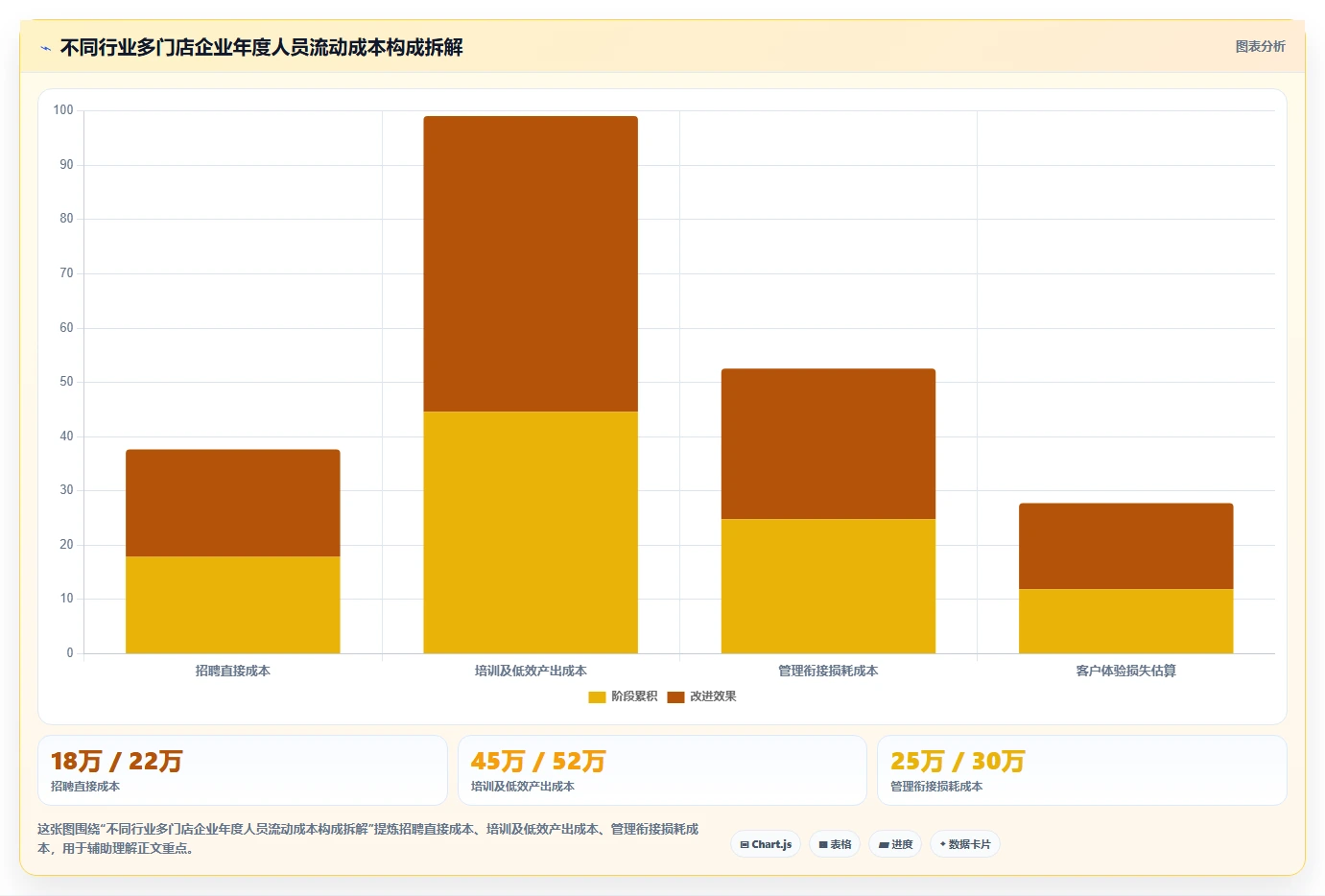Click the brown segment of 培训及低效产出成本 bar

531,264
